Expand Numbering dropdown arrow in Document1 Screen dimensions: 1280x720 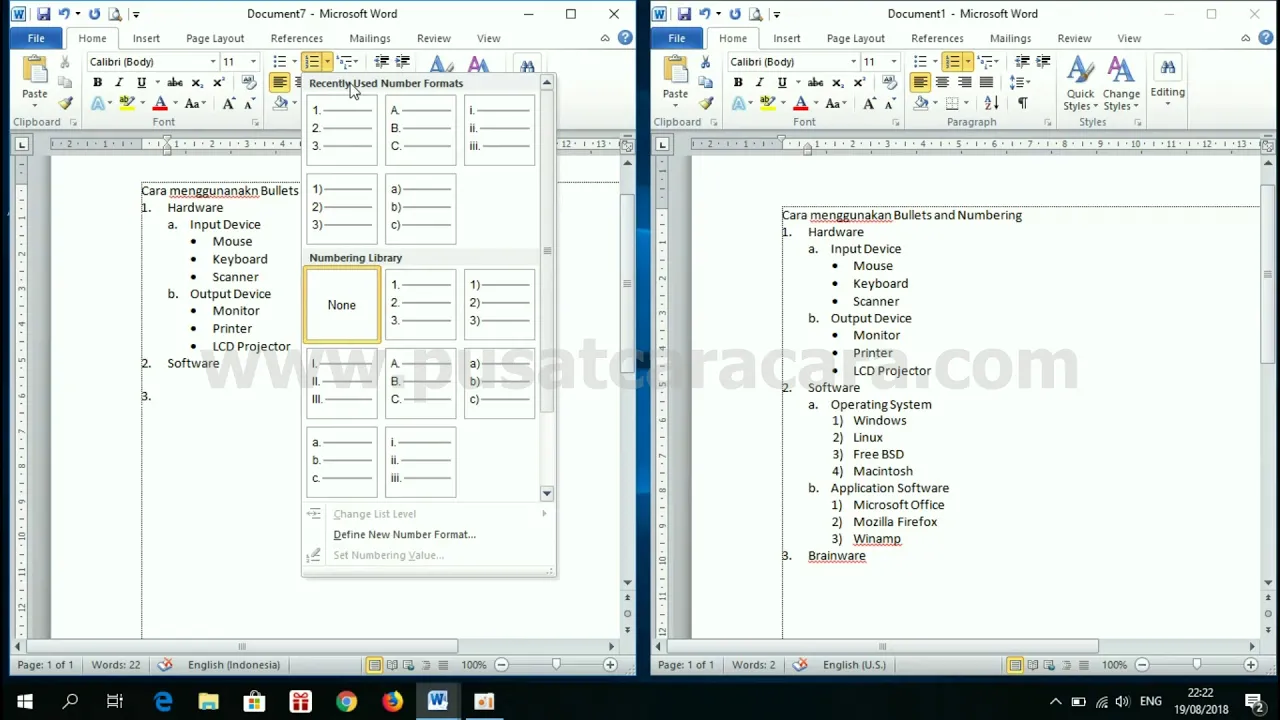point(967,62)
